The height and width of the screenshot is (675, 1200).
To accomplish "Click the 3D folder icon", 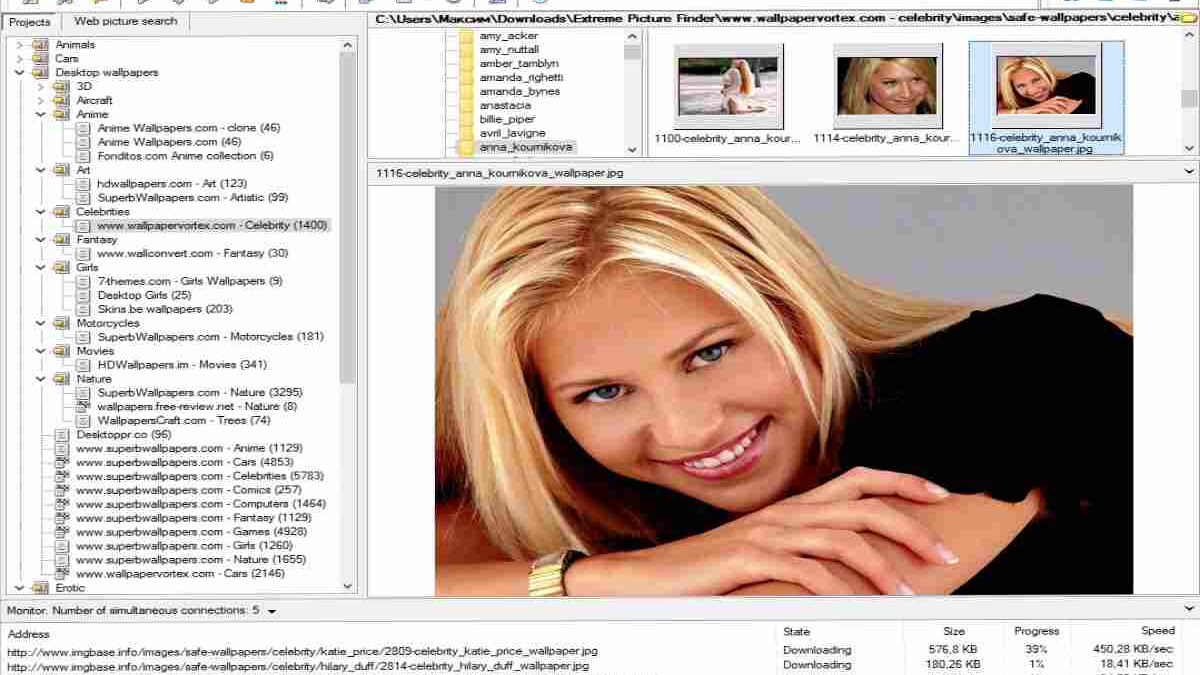I will (x=62, y=87).
